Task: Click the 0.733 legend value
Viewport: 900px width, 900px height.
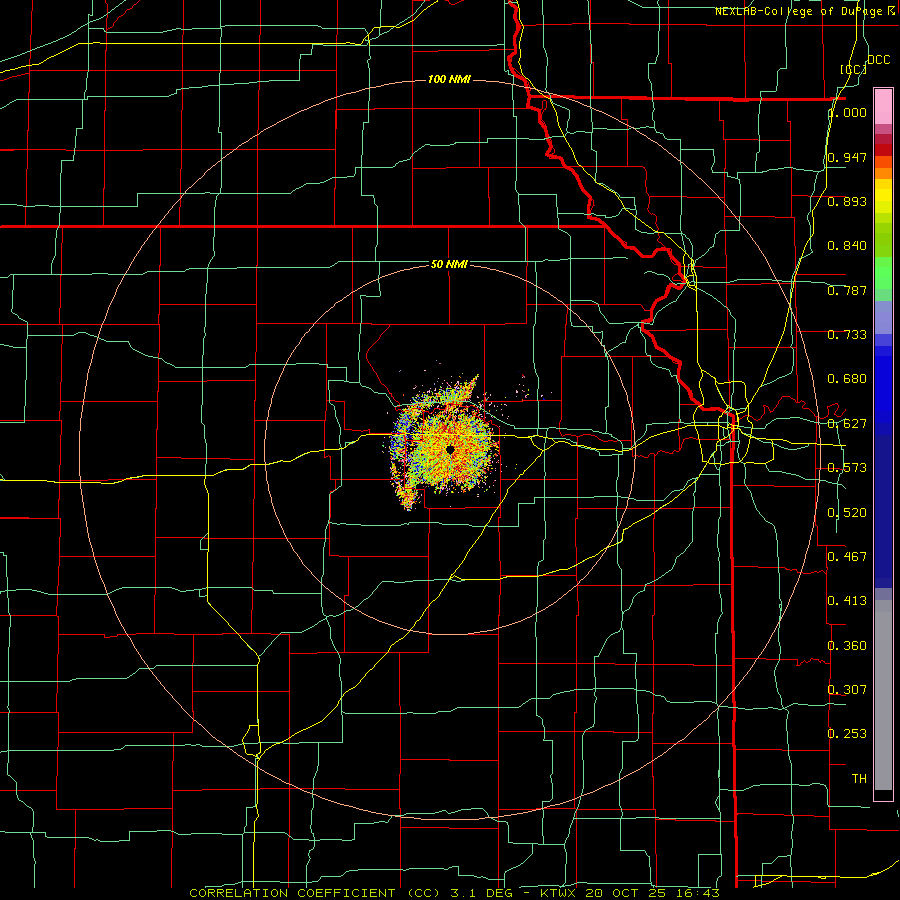Action: click(847, 335)
